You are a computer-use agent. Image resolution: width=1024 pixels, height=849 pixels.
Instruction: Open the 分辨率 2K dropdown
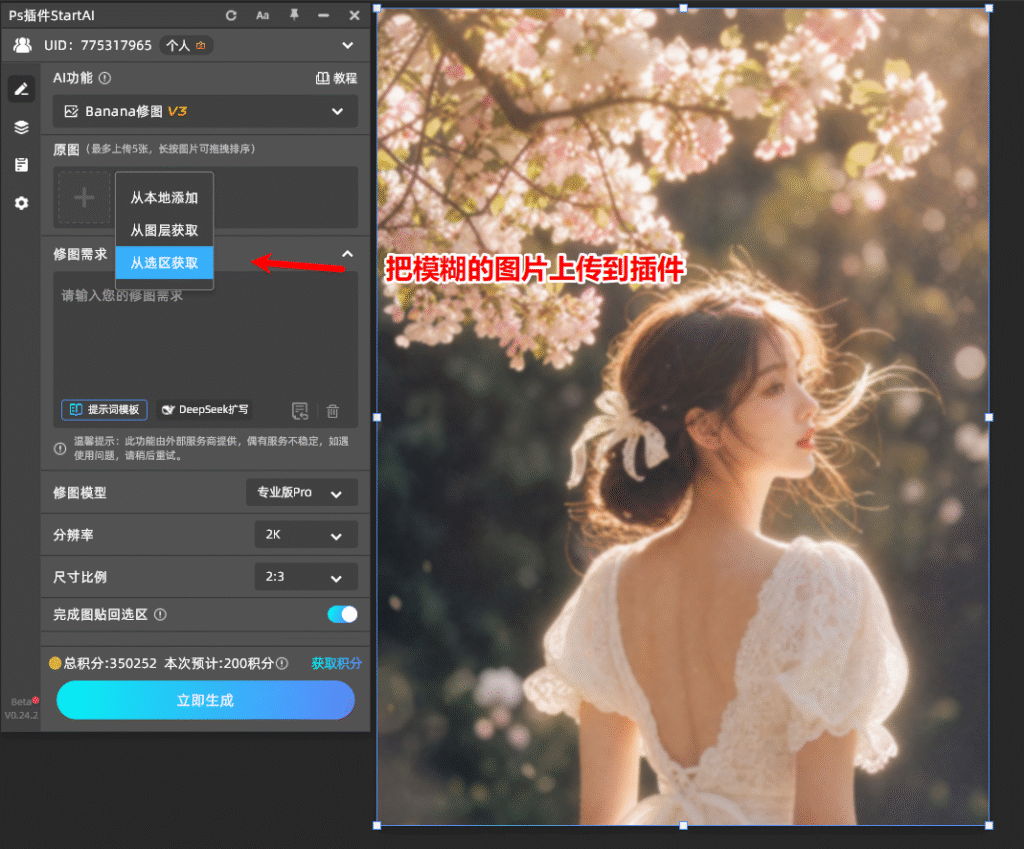[306, 535]
